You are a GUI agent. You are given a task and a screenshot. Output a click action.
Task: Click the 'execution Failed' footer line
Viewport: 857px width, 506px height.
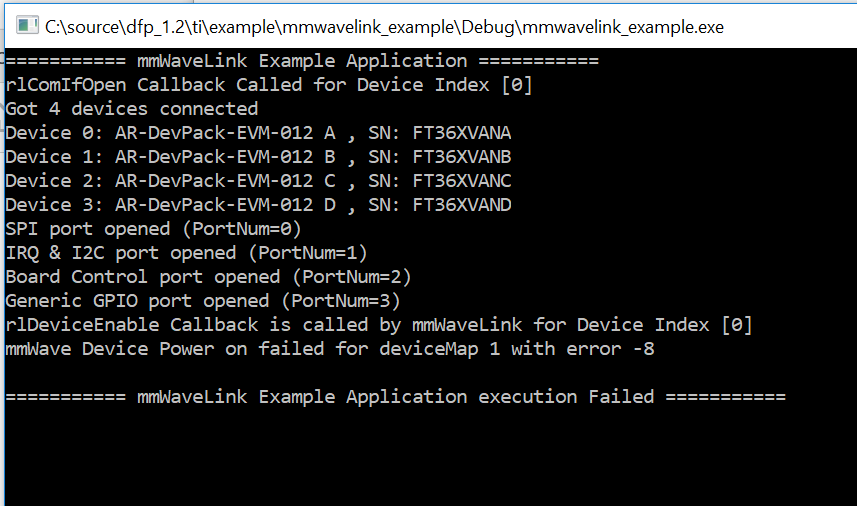[x=395, y=397]
